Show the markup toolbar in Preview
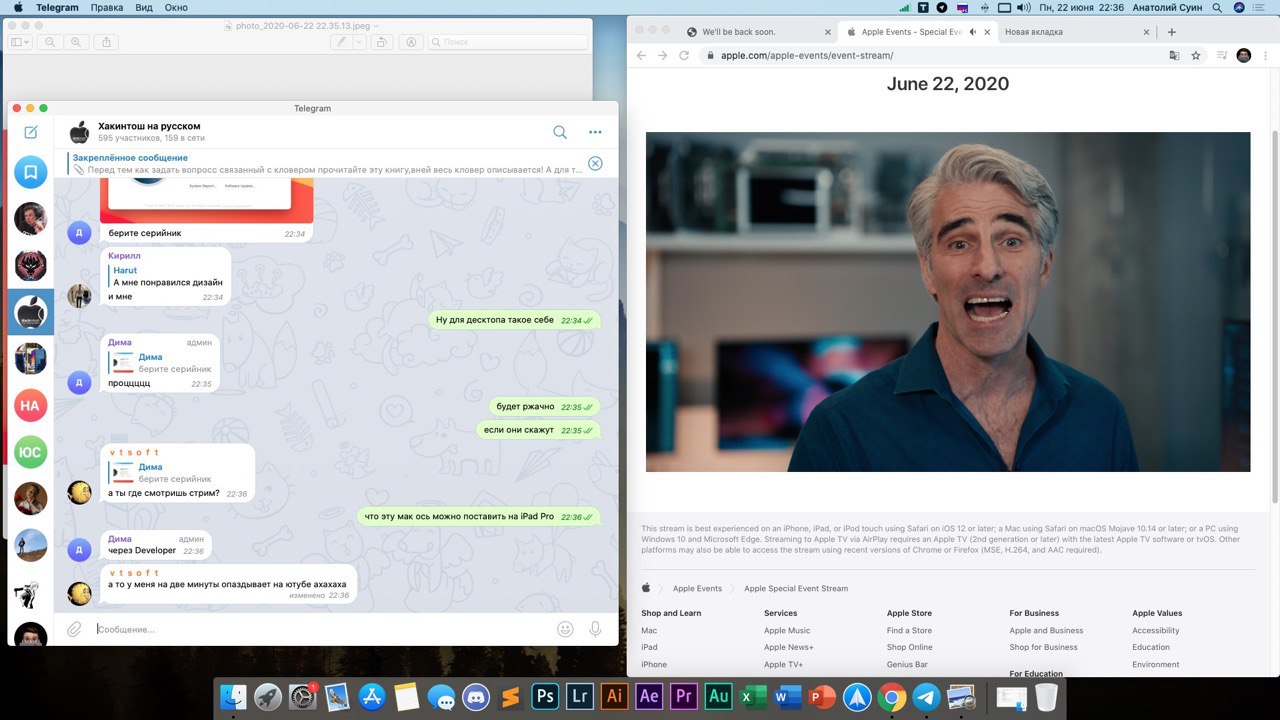The height and width of the screenshot is (720, 1280). click(x=411, y=42)
